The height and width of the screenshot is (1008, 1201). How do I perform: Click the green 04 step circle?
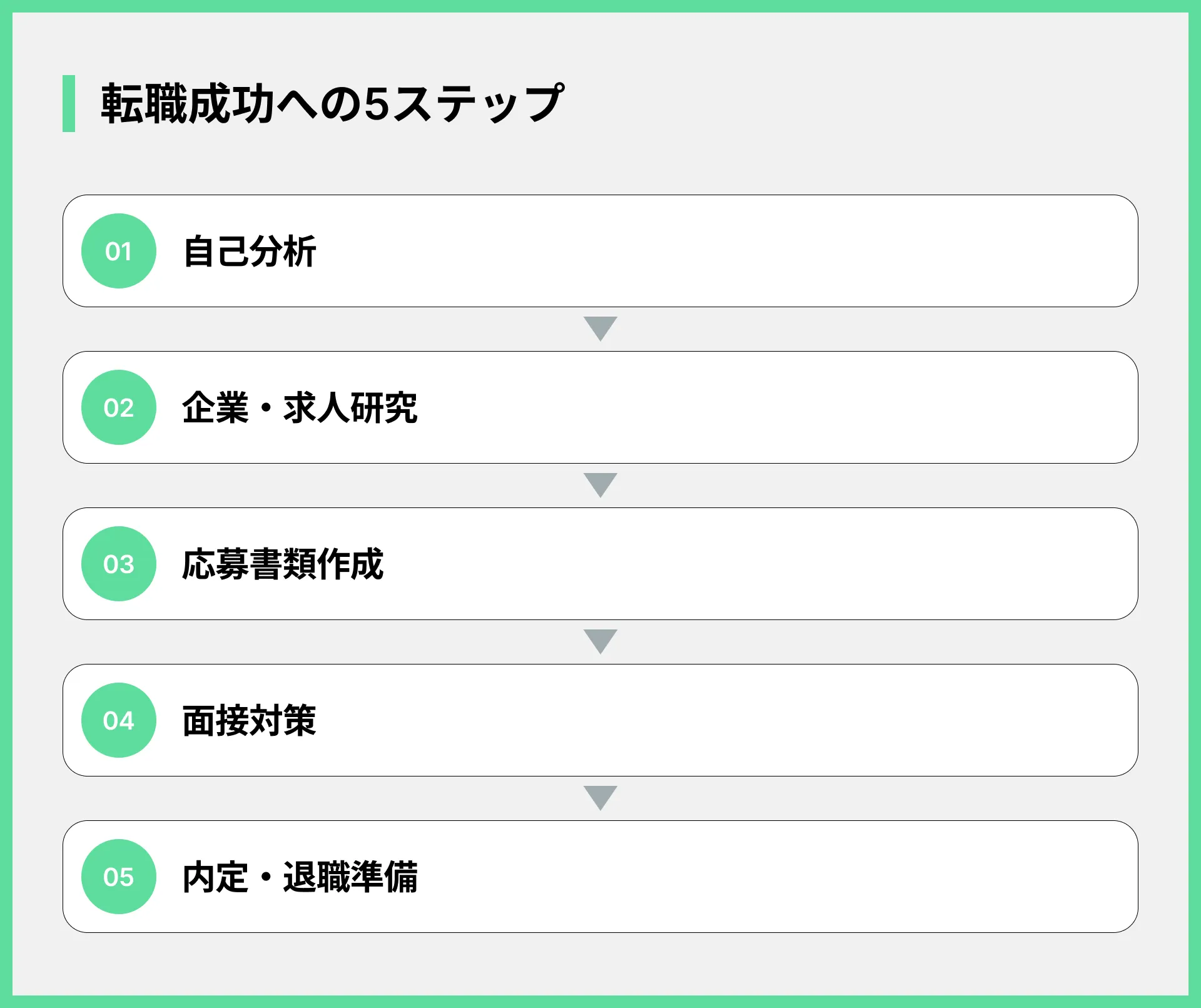point(119,720)
